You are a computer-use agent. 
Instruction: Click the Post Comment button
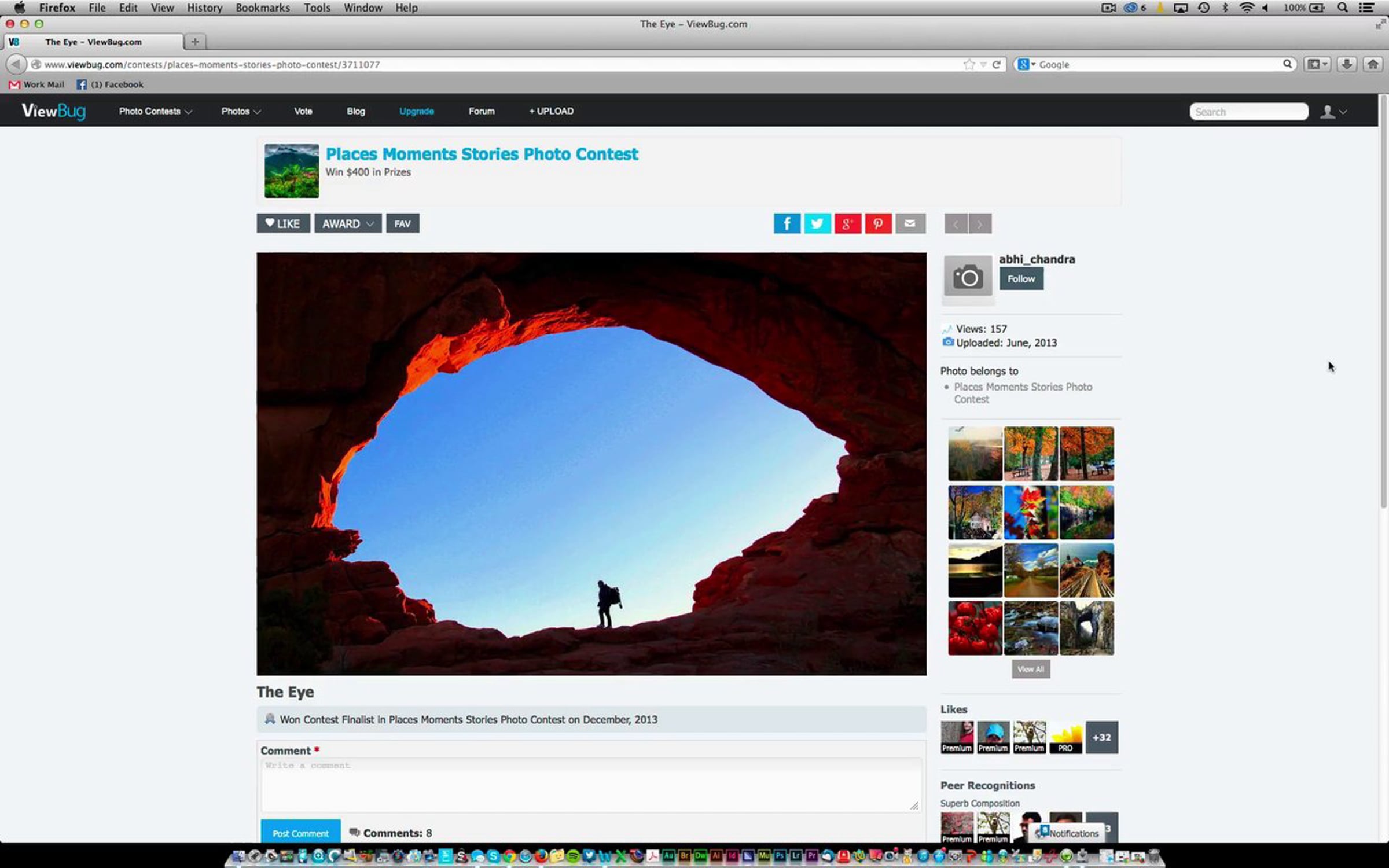pos(300,833)
